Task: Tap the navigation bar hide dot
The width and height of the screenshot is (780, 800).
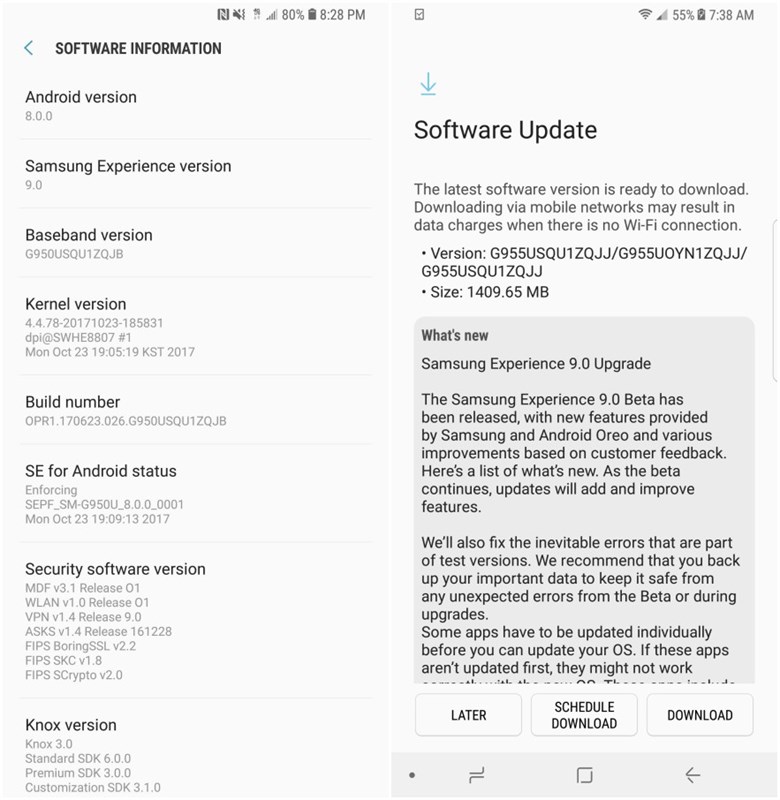Action: coord(412,775)
